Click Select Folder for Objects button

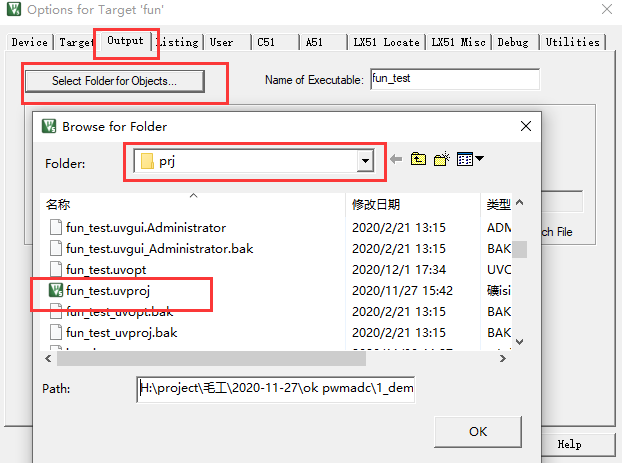click(x=115, y=81)
